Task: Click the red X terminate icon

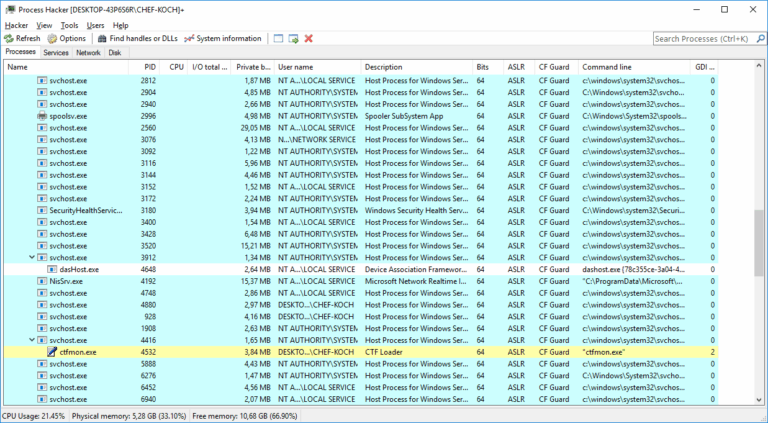Action: pyautogui.click(x=309, y=38)
